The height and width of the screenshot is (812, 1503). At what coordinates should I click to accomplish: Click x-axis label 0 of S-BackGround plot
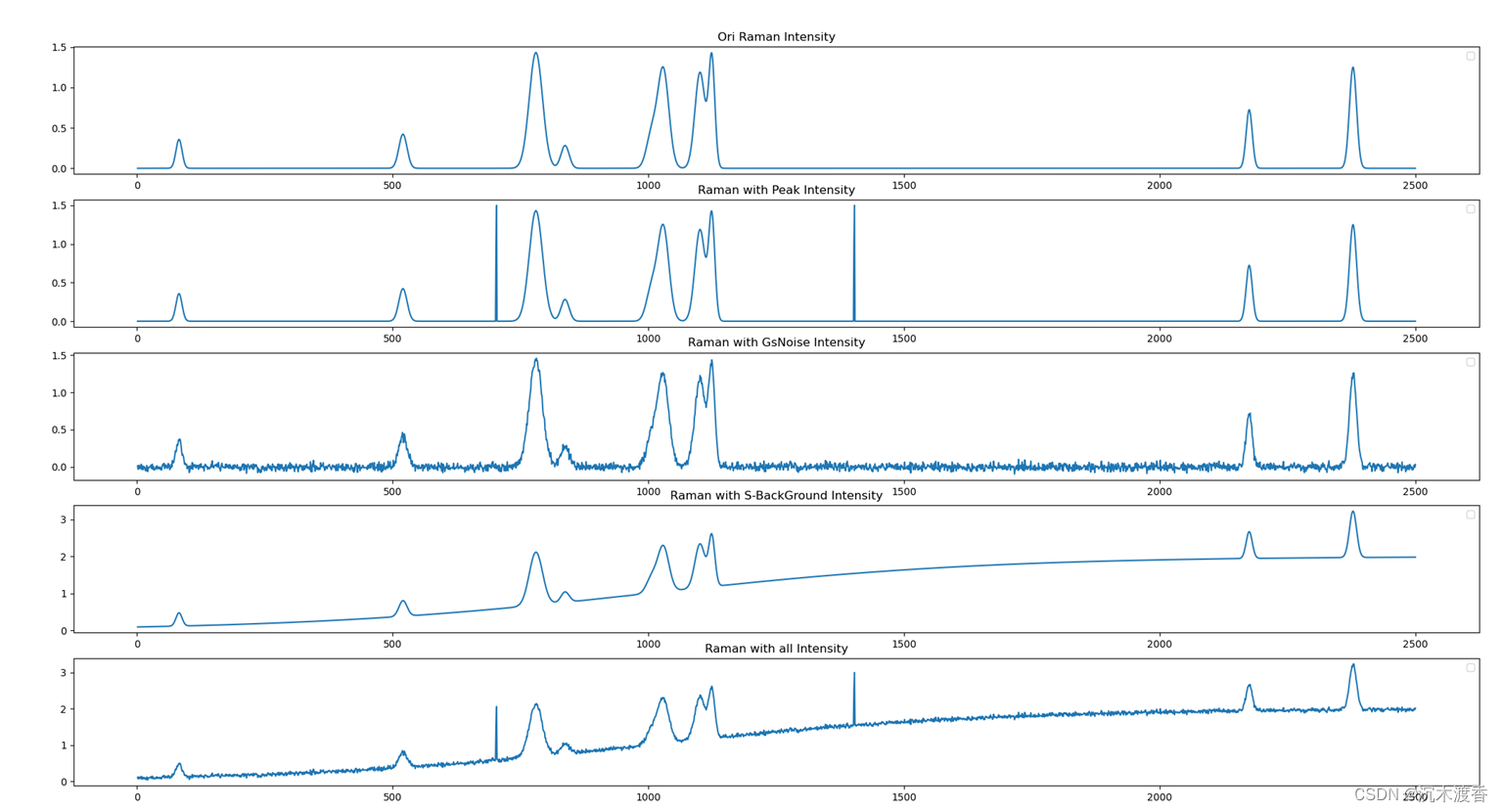pos(137,645)
